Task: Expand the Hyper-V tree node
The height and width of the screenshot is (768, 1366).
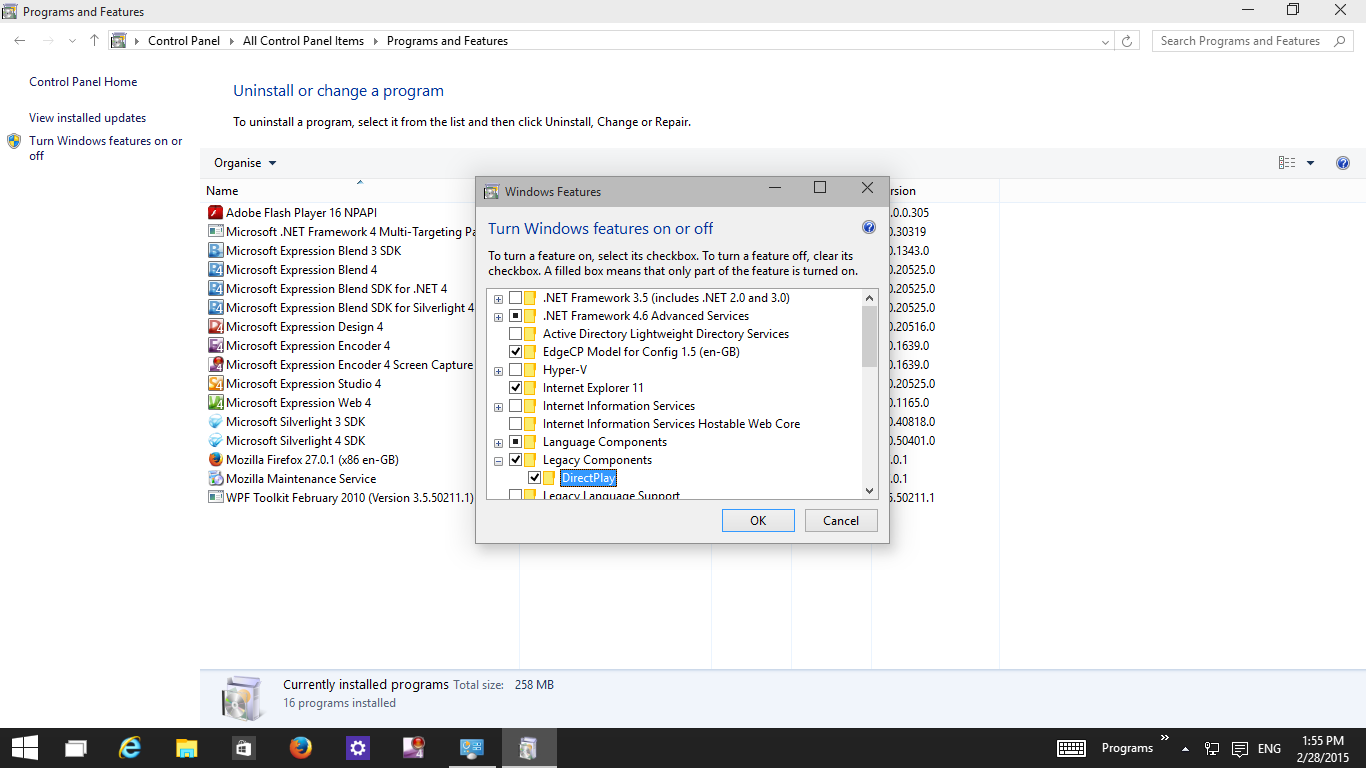Action: 498,371
